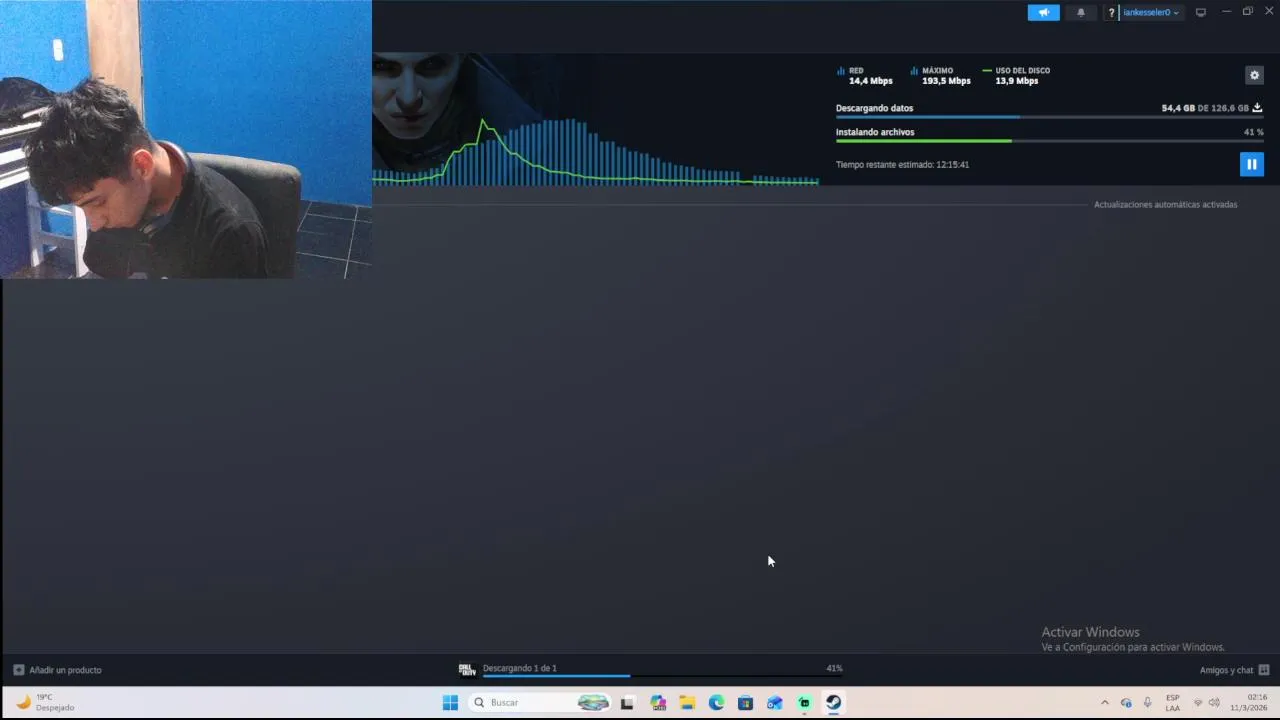
Task: Open 'Descargando 1 de 1' downloads status
Action: coord(519,668)
